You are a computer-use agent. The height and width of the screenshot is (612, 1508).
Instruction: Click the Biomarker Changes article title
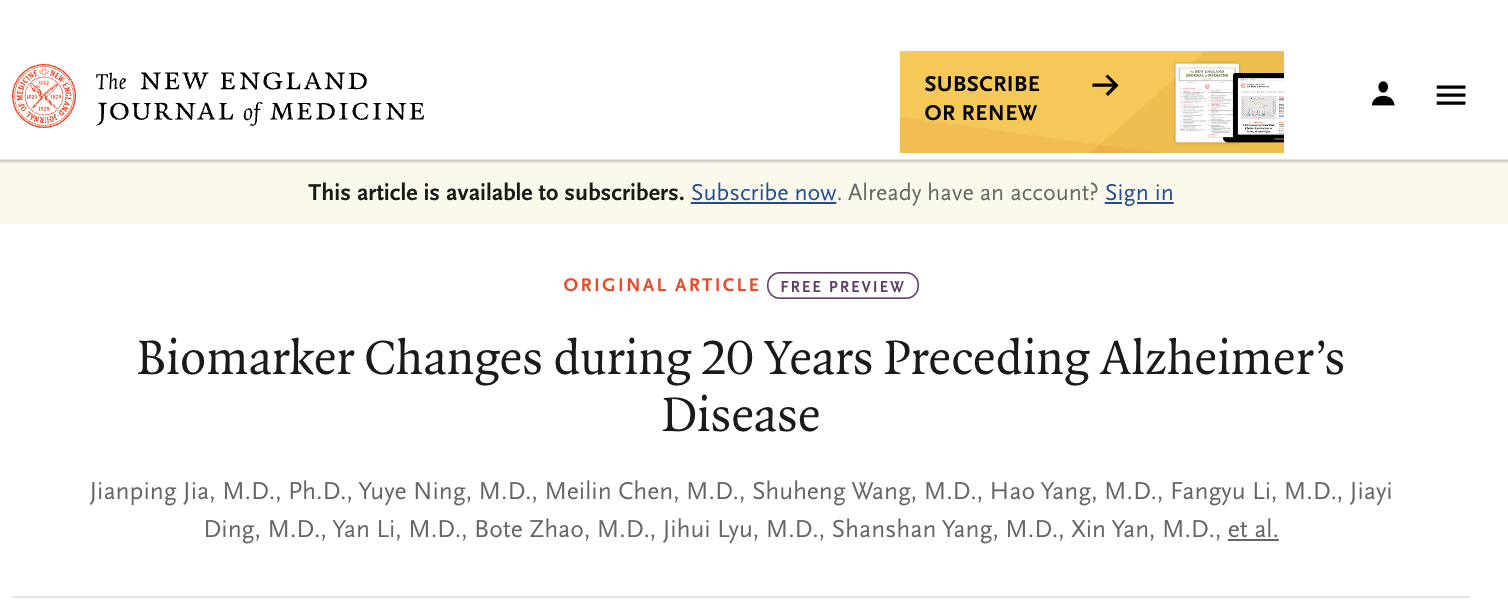click(x=741, y=386)
